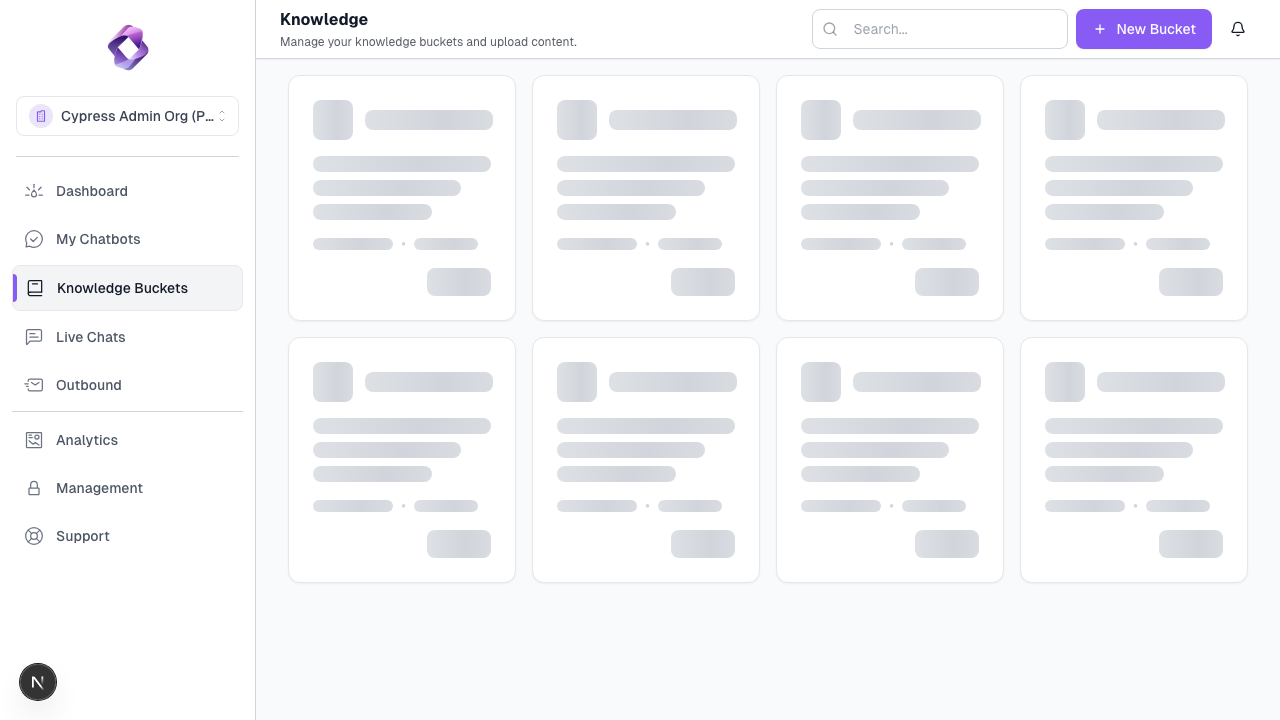
Task: Click the purple app logo at top
Action: [x=127, y=47]
